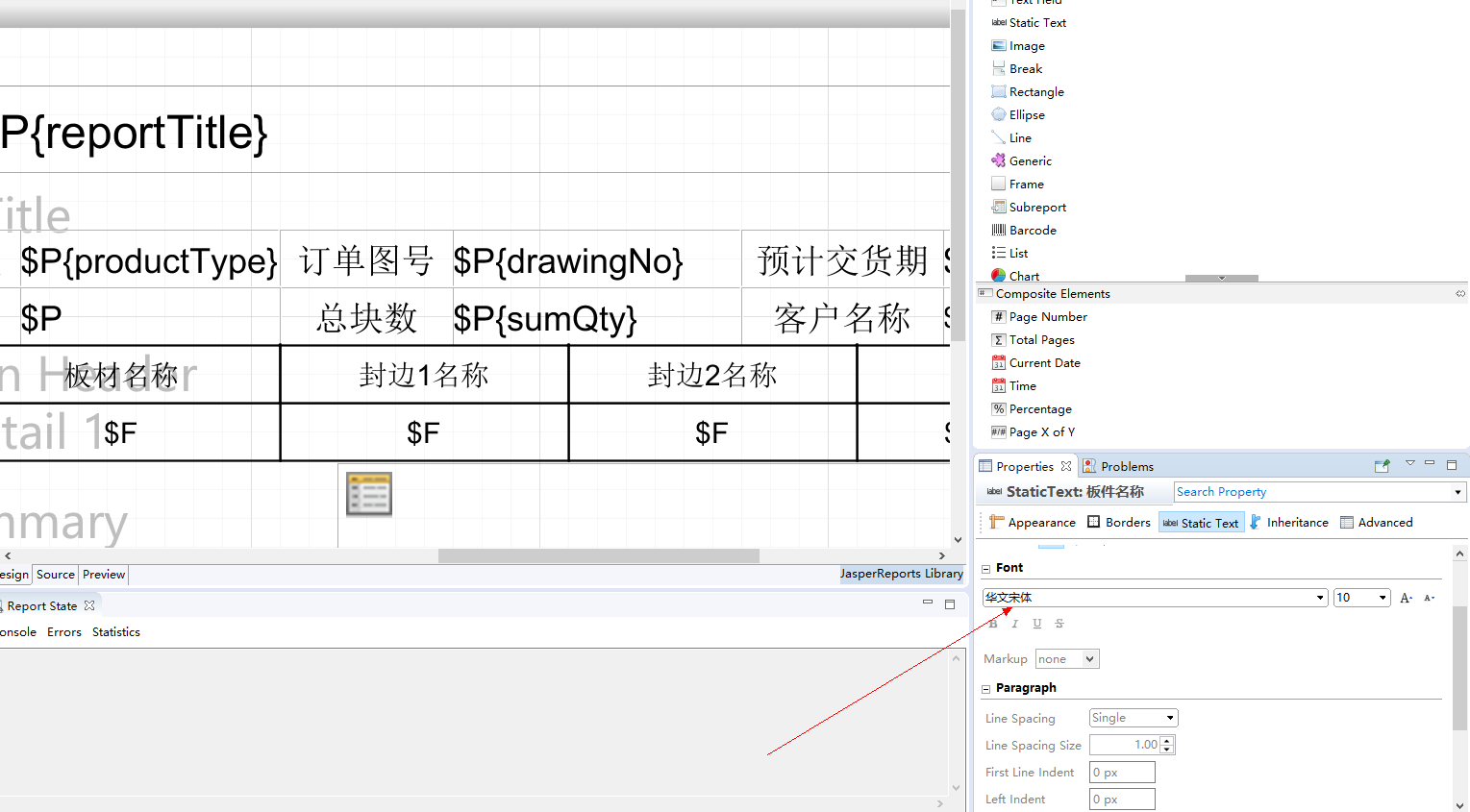1470x812 pixels.
Task: Pick the Subreport palette element
Action: coord(1029,207)
